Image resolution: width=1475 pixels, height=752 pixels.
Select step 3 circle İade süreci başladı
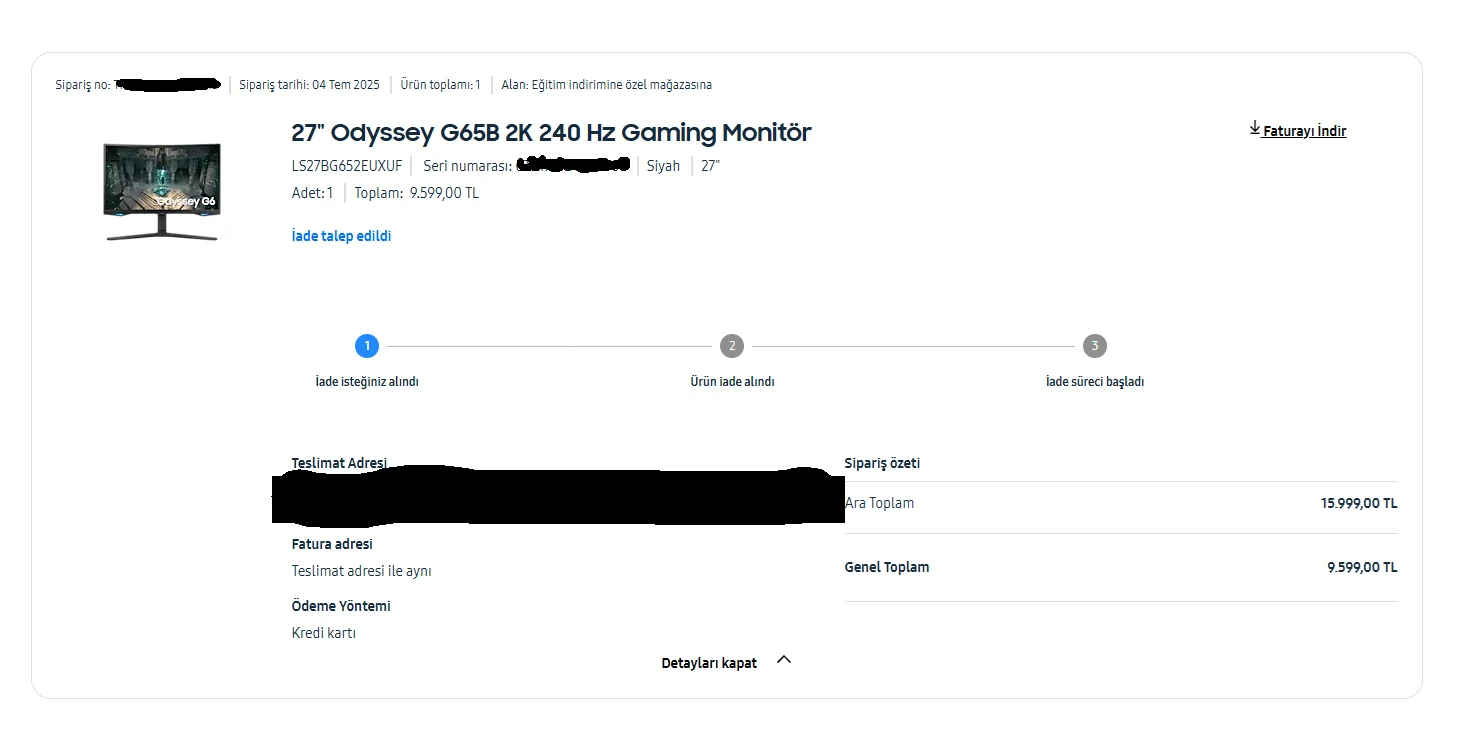(x=1095, y=346)
